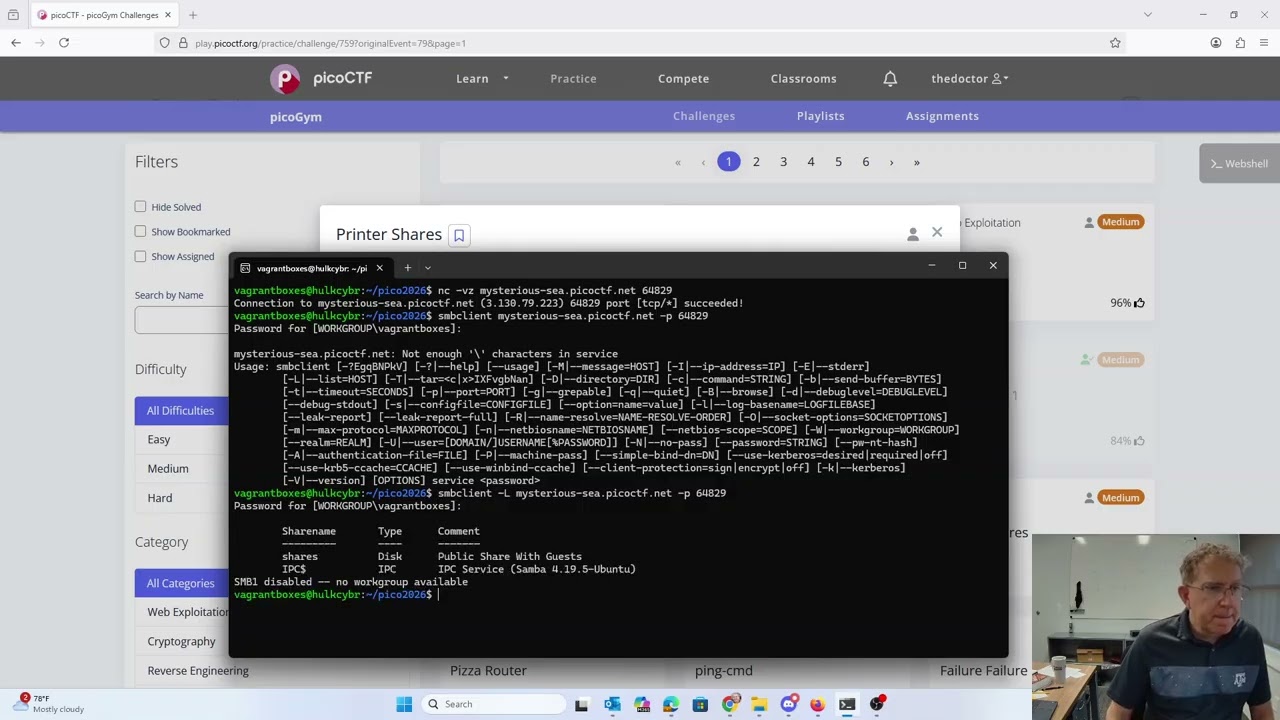Click the tracking protection shield icon

[x=165, y=43]
